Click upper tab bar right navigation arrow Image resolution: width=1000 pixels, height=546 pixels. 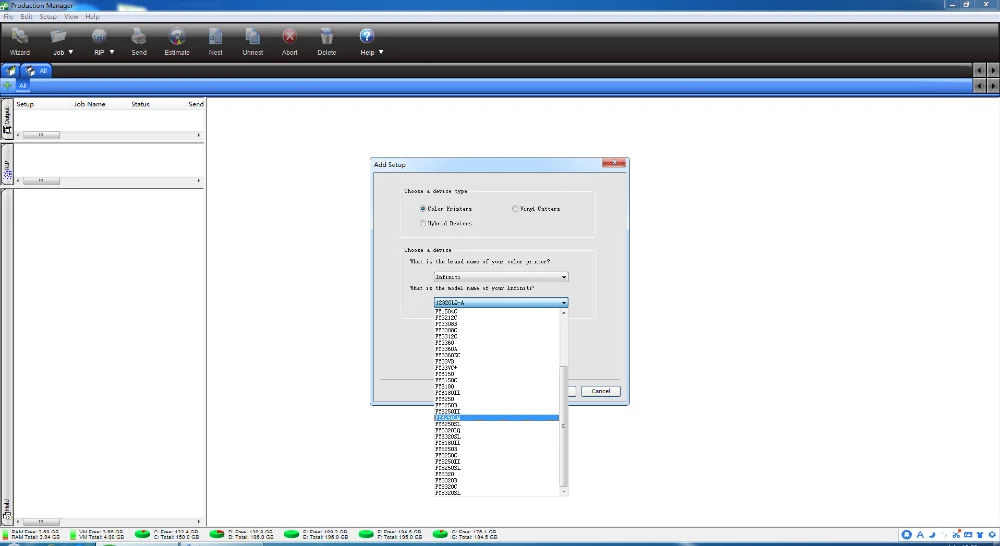pos(992,70)
